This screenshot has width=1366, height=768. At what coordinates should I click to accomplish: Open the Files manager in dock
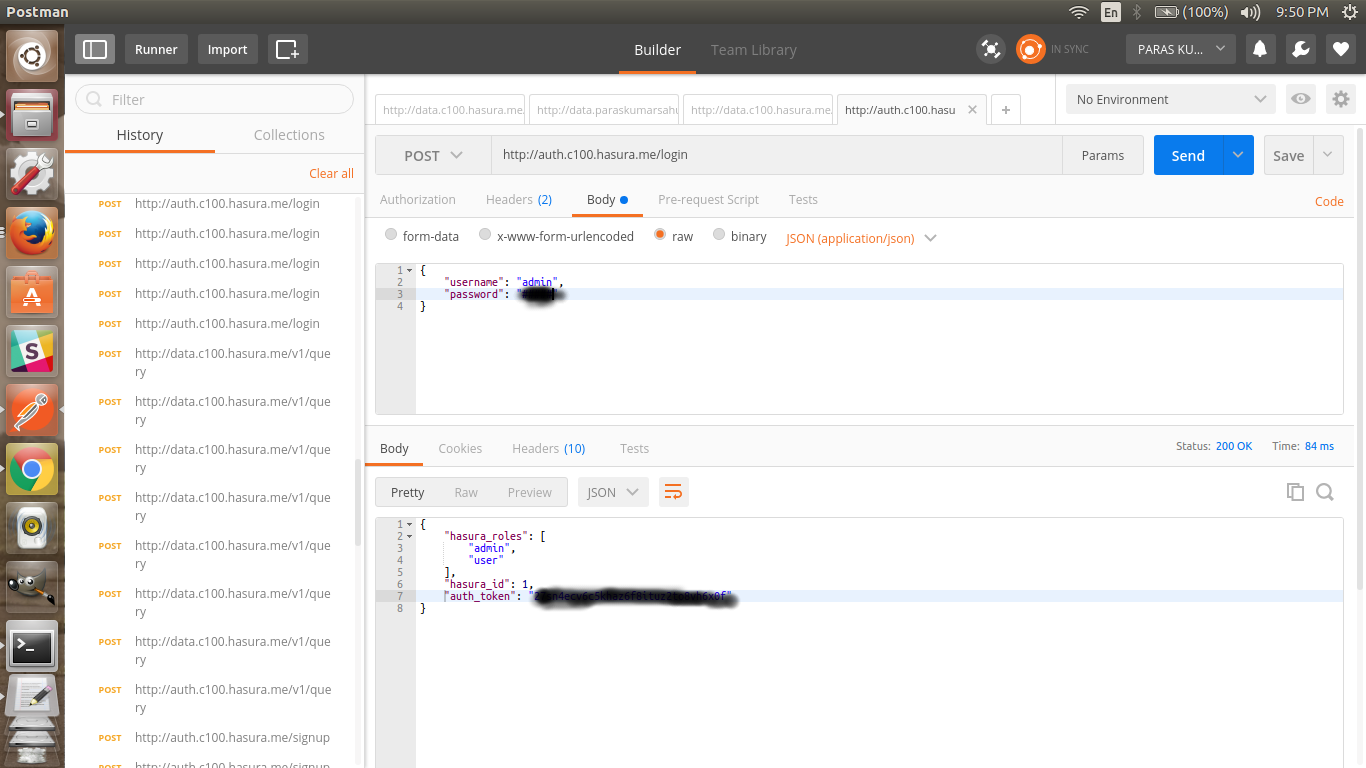[32, 114]
